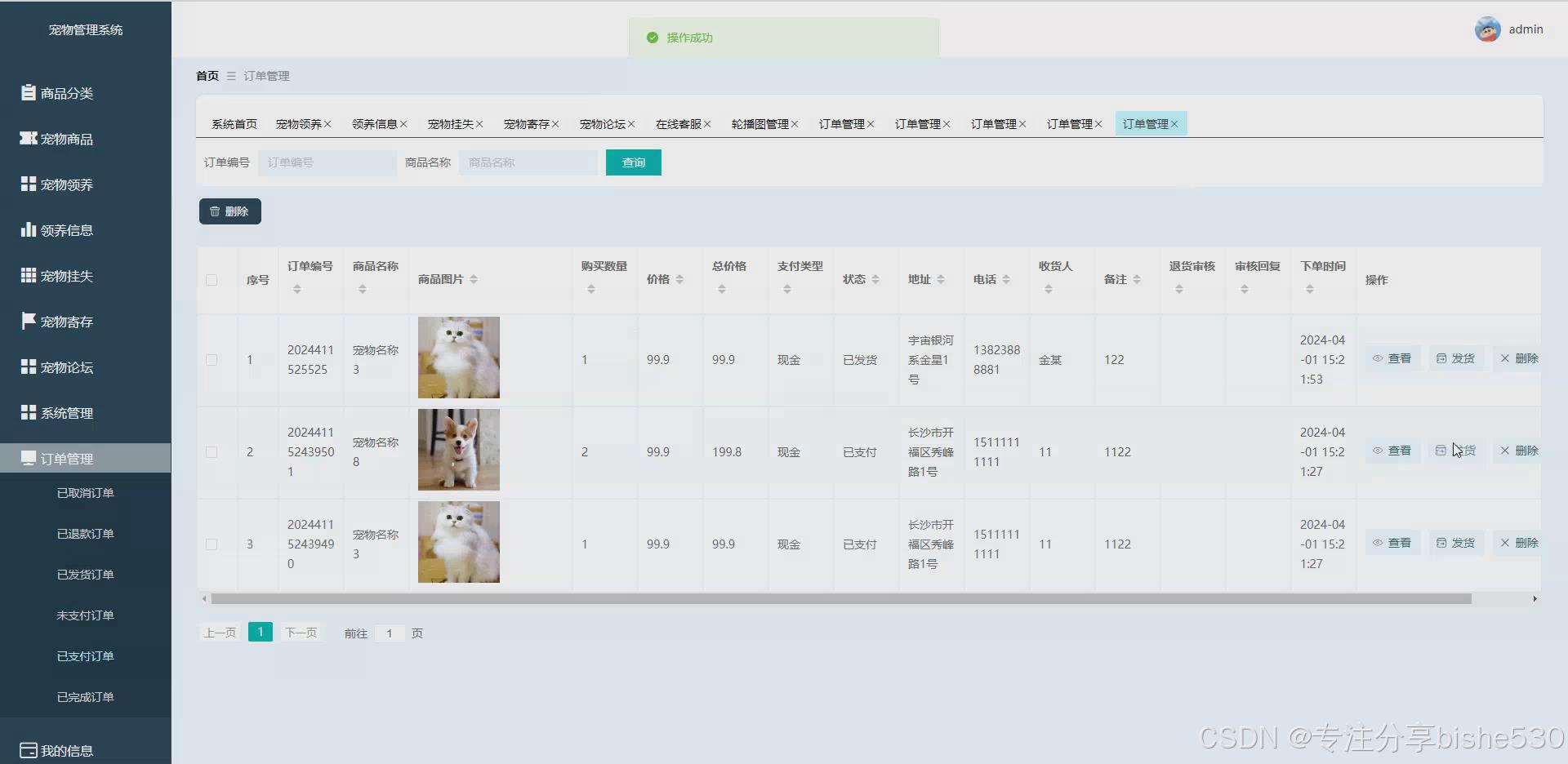Viewport: 1568px width, 764px height.
Task: Focus the 订单编号 search input
Action: (327, 162)
